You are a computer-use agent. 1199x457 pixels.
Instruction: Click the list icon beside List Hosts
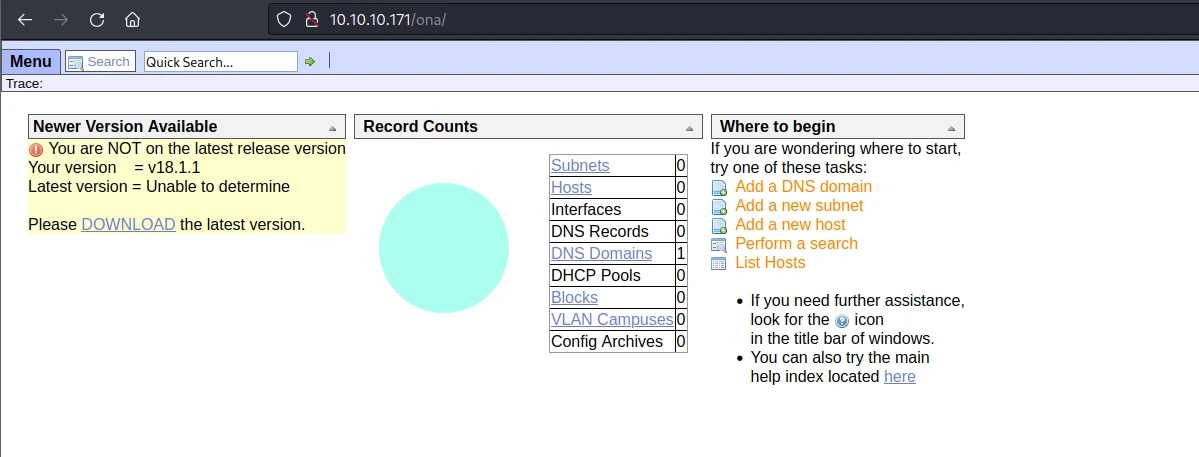719,264
